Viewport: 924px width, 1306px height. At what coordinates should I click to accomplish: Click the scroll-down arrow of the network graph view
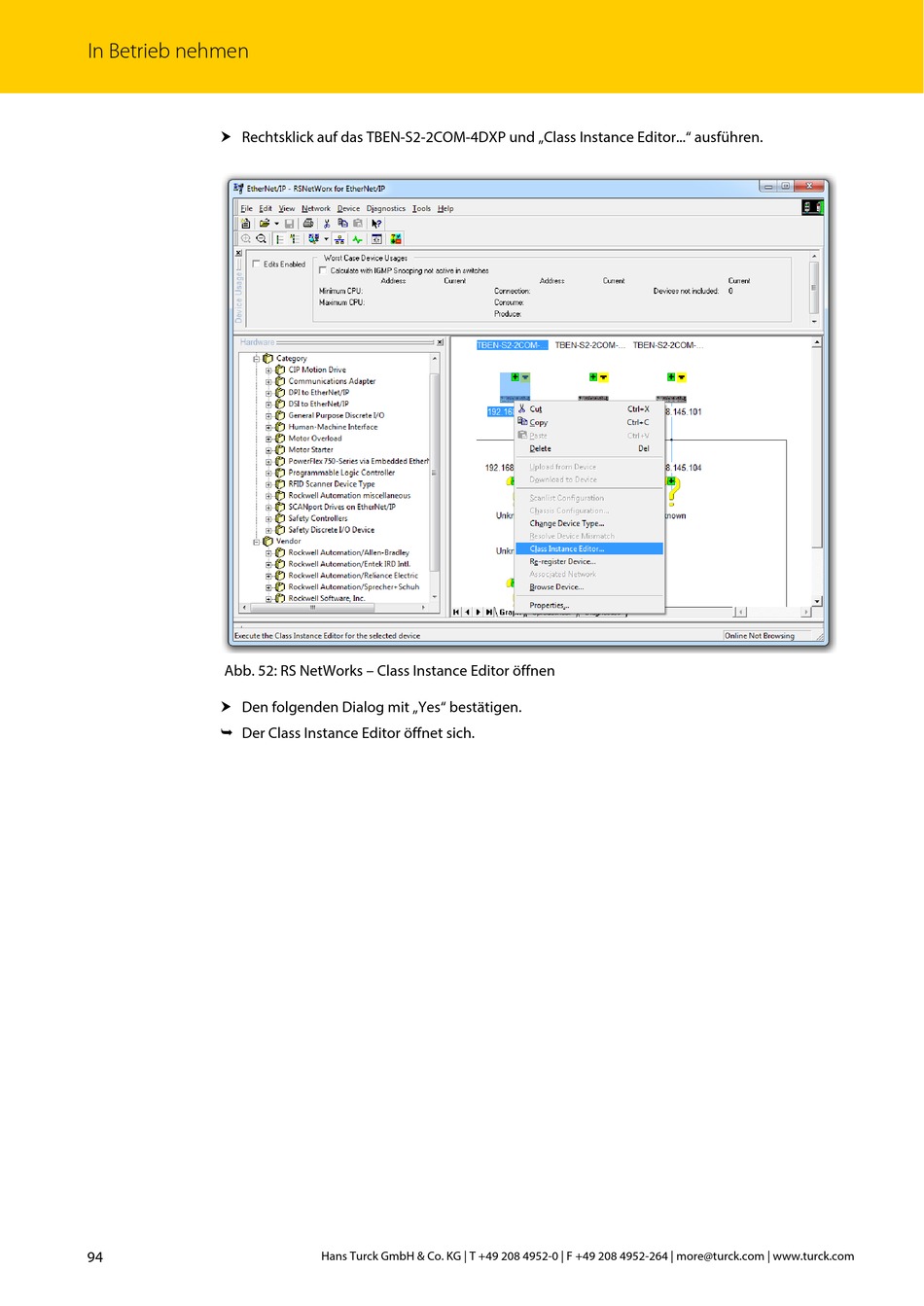tap(817, 602)
